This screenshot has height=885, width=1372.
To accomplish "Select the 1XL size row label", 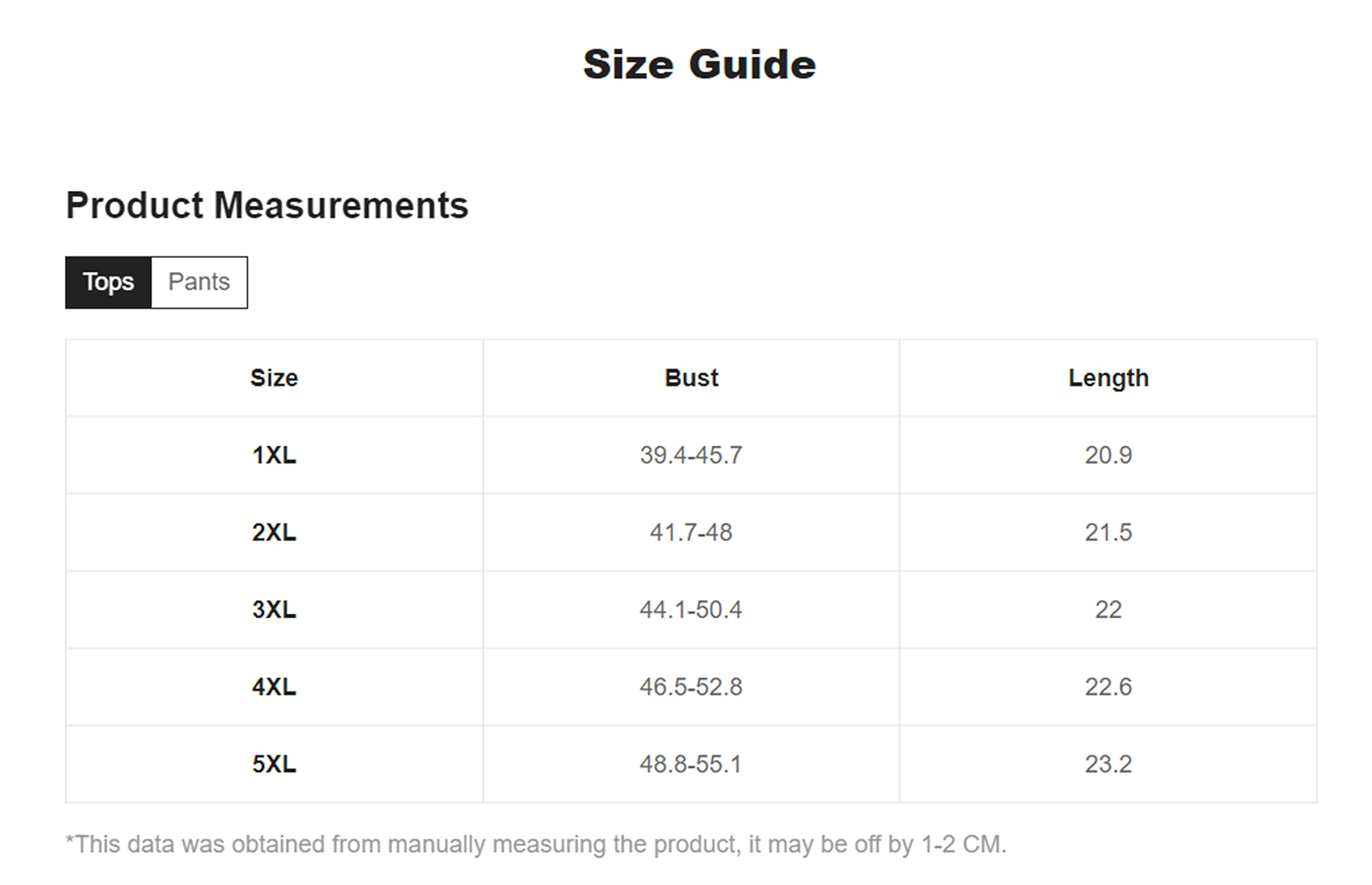I will point(274,456).
